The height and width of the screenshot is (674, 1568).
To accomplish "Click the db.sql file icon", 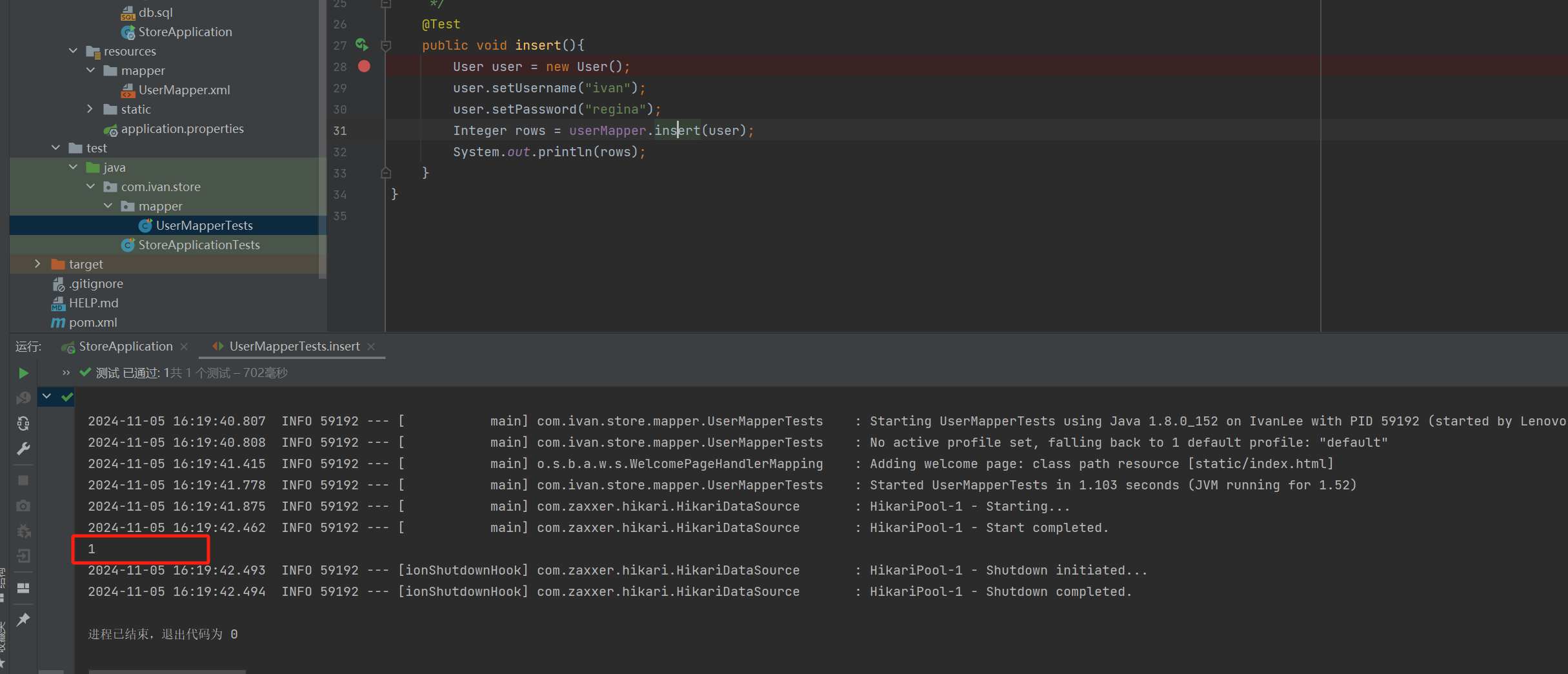I will 128,13.
